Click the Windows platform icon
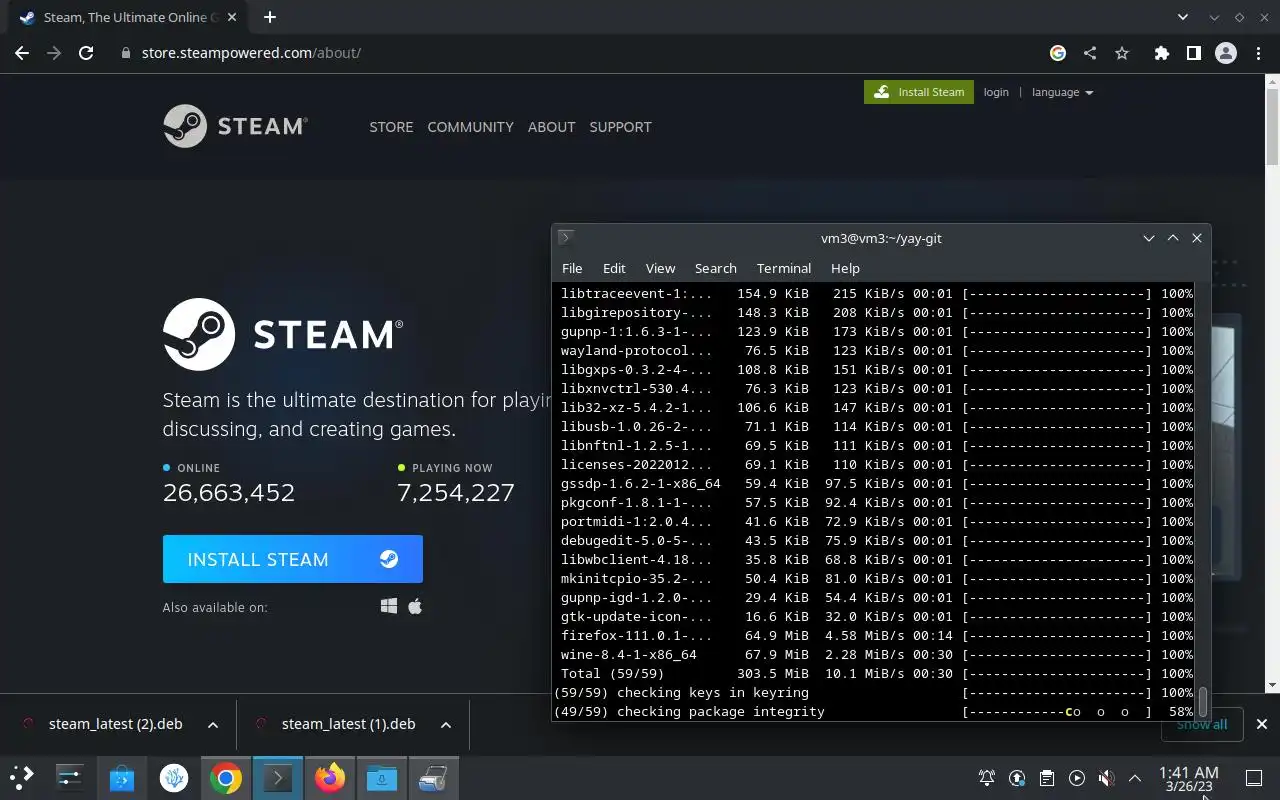1280x800 pixels. (x=389, y=606)
